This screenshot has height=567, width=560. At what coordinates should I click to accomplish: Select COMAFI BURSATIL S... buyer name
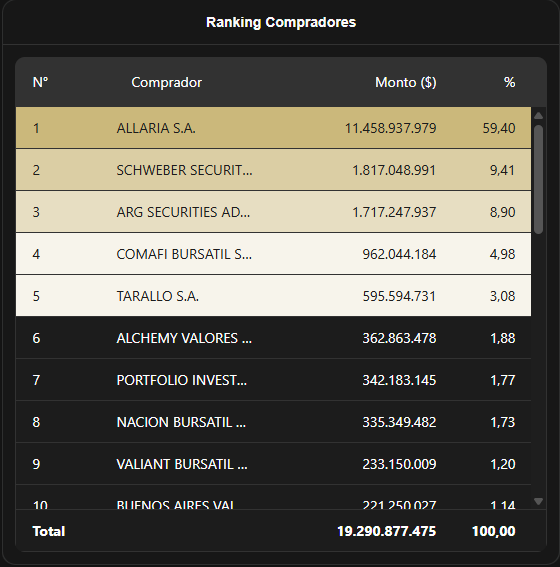[x=184, y=254]
